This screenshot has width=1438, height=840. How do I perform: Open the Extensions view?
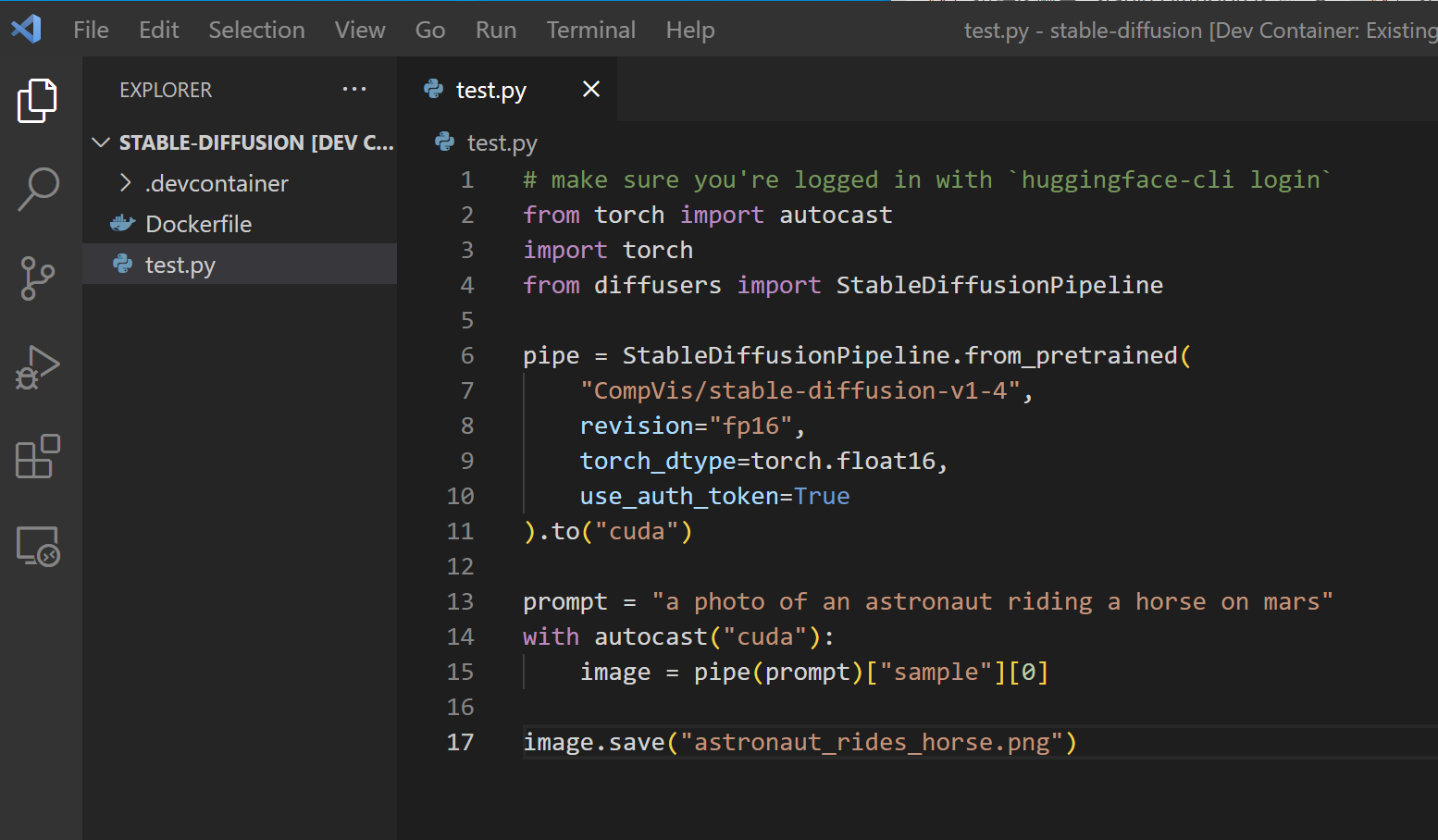click(37, 457)
